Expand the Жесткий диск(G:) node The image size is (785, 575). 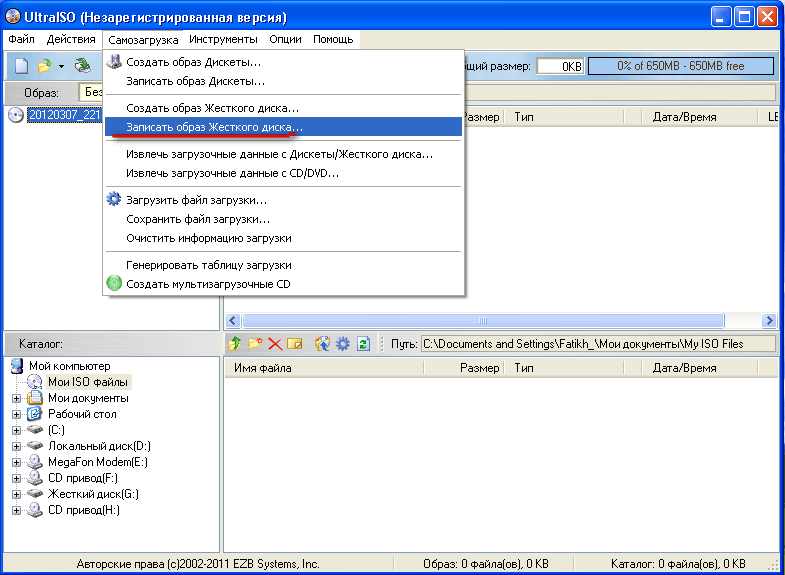click(x=17, y=494)
